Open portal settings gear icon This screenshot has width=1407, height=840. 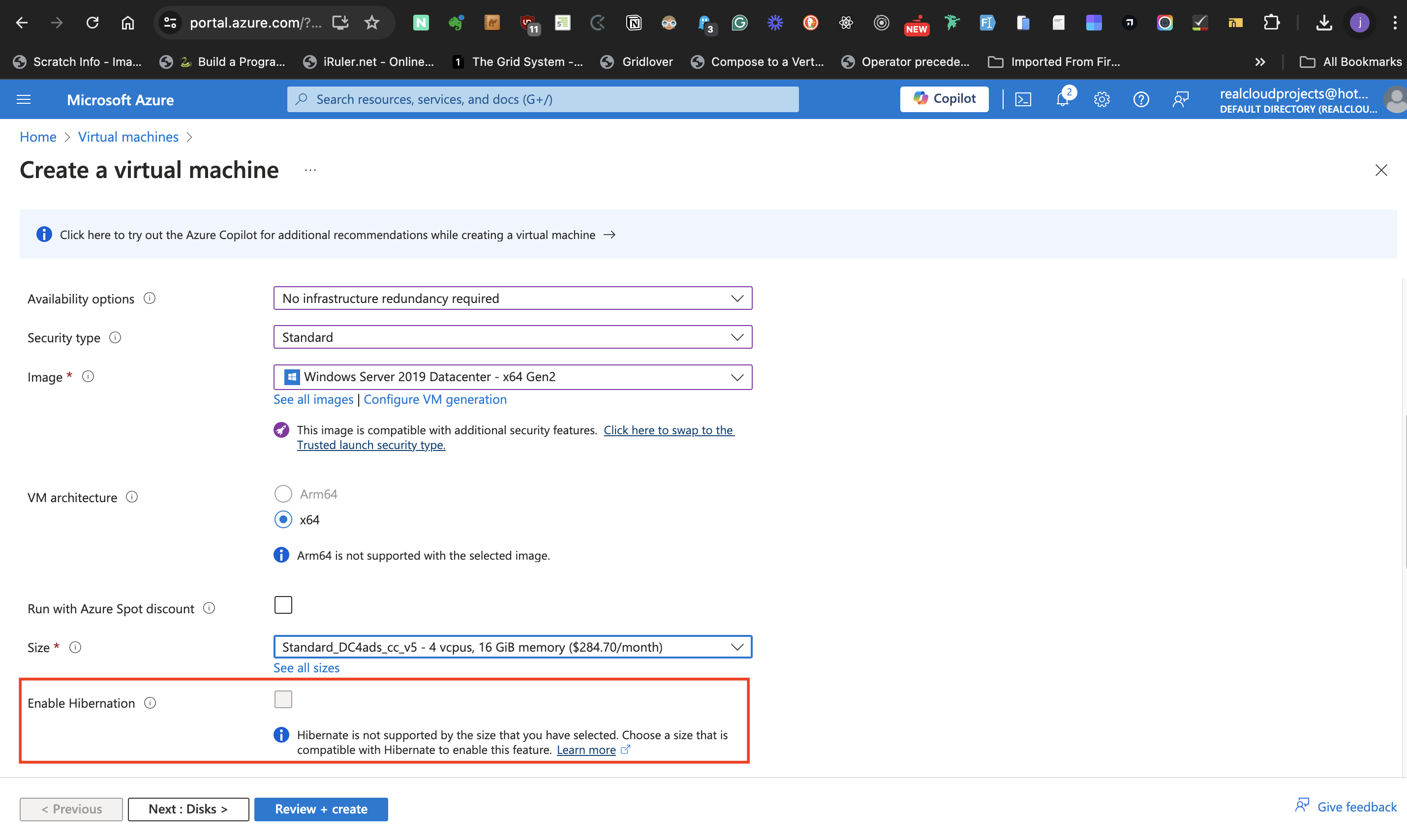(1101, 100)
